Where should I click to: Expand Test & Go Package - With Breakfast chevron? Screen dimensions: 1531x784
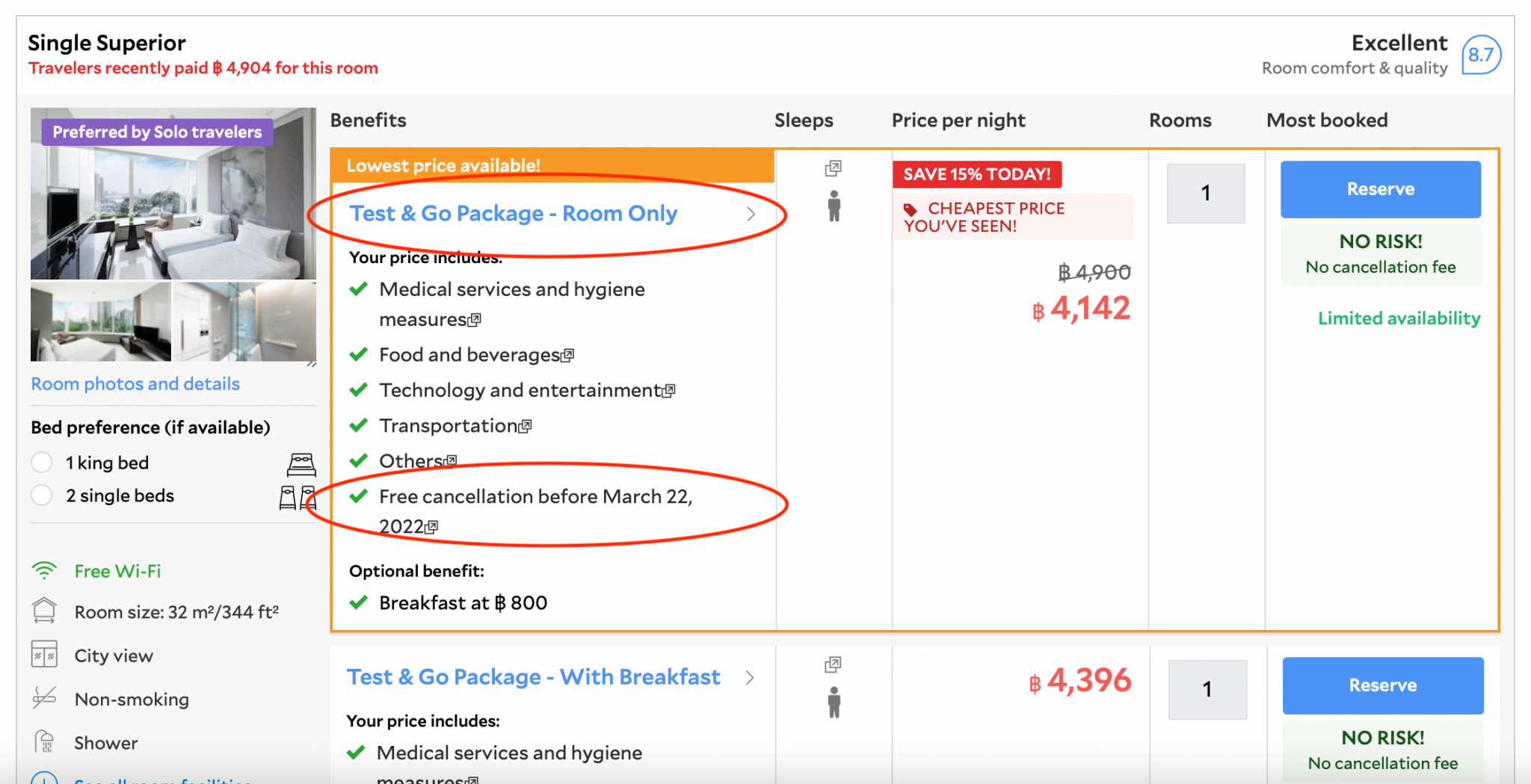tap(749, 678)
